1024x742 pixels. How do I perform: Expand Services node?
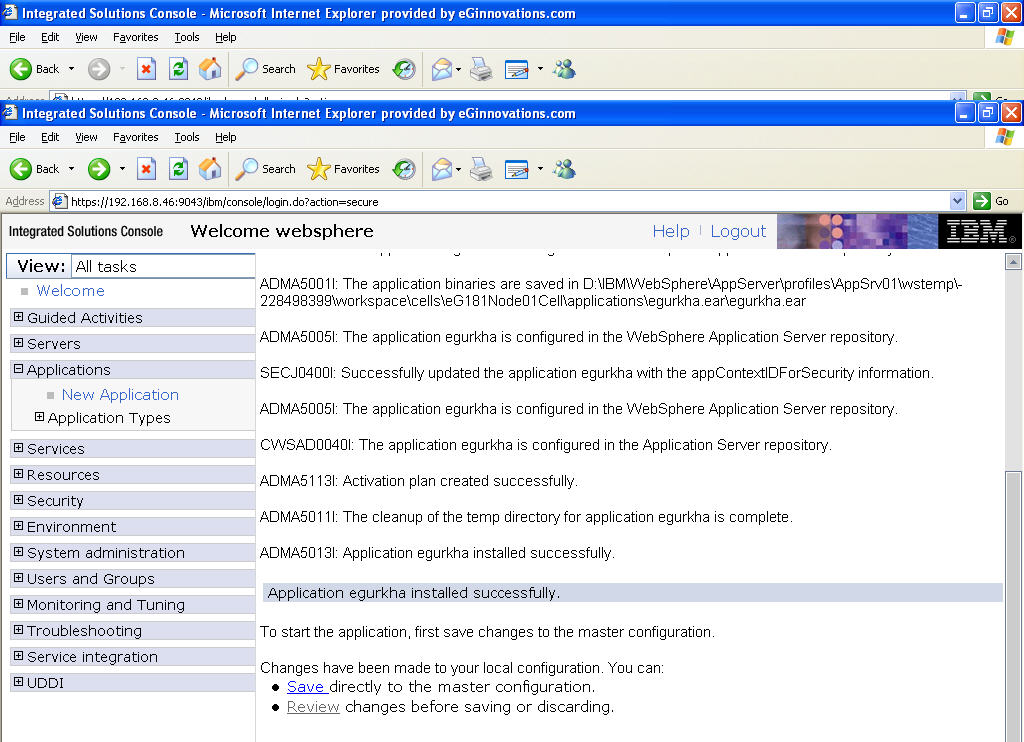[18, 448]
